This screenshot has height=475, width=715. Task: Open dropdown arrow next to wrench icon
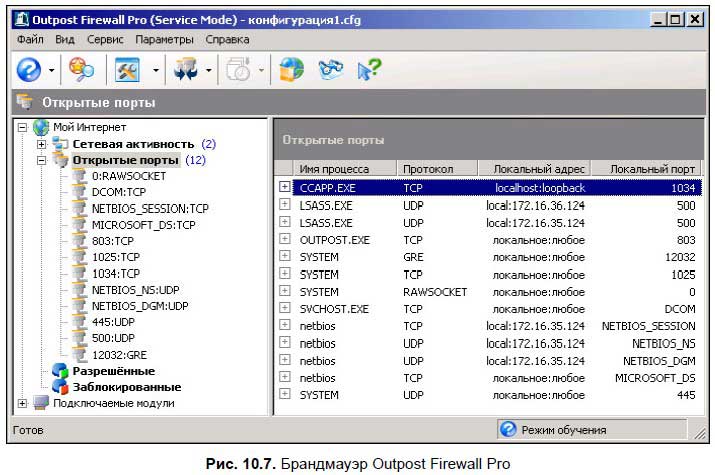156,69
